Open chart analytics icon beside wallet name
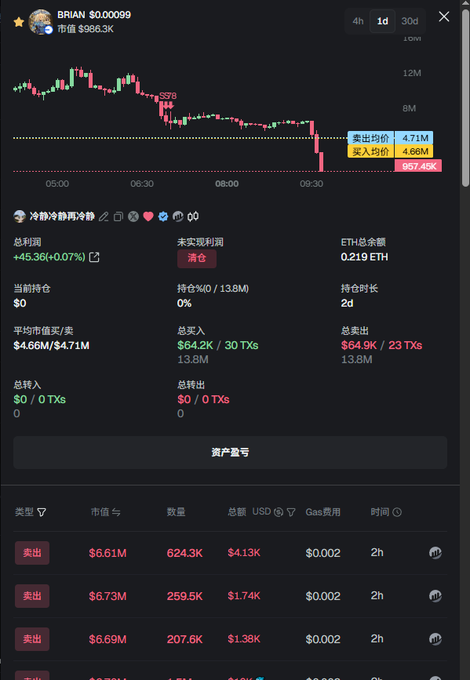The height and width of the screenshot is (680, 470). (178, 216)
